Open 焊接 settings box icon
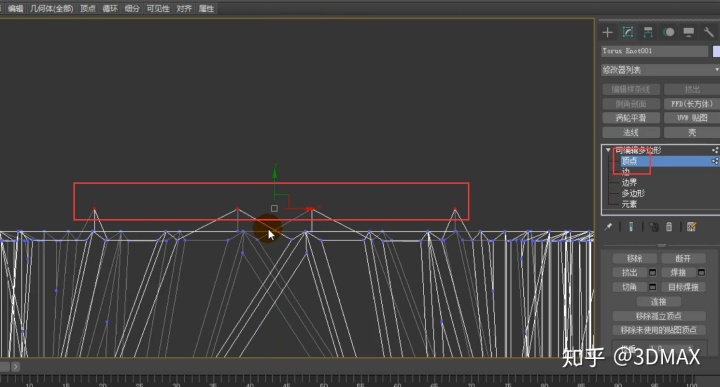The image size is (720, 387). point(701,273)
